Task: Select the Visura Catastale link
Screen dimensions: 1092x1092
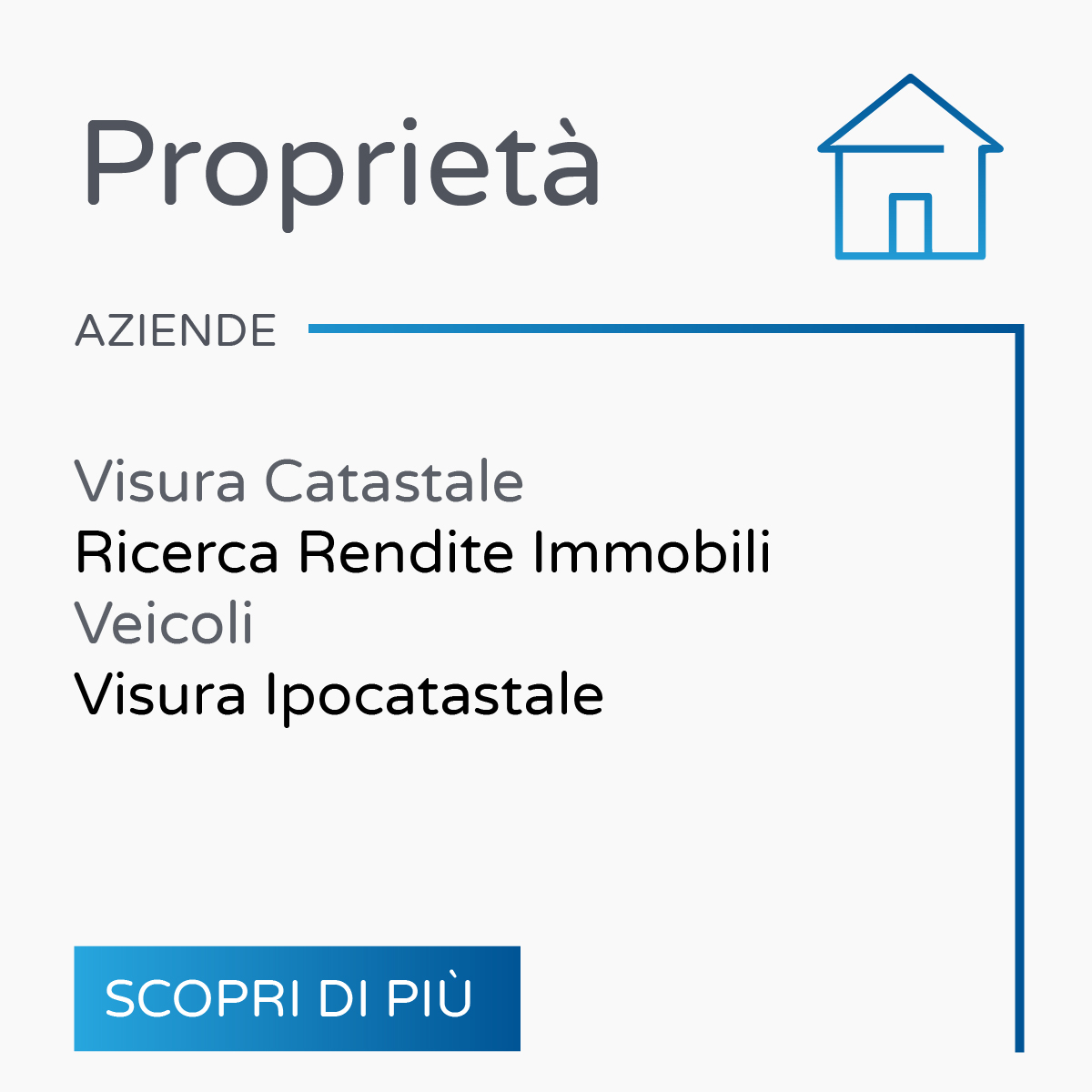Action: coord(298,481)
